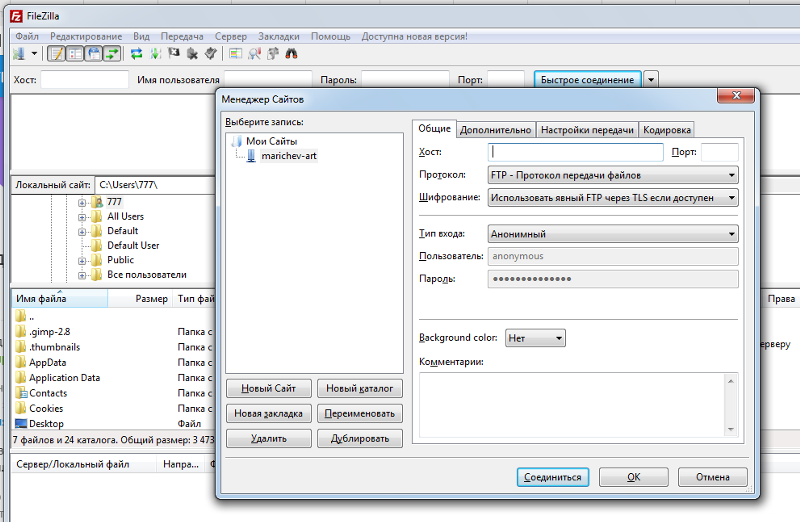The width and height of the screenshot is (800, 522).
Task: Click the refresh file lists icon
Action: click(x=137, y=54)
